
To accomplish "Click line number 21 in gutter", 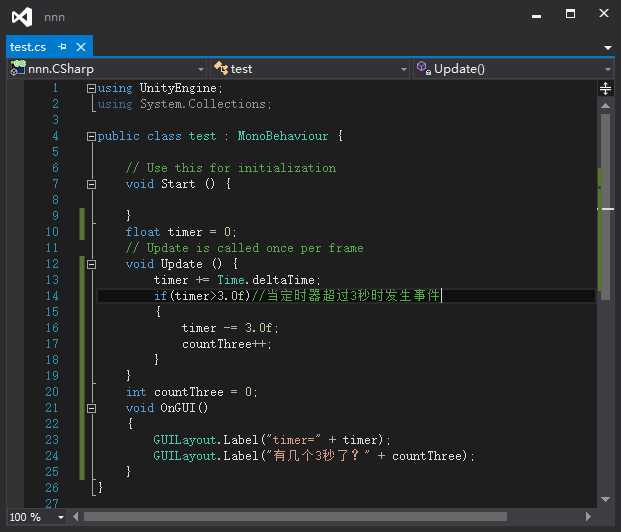I will tap(52, 408).
